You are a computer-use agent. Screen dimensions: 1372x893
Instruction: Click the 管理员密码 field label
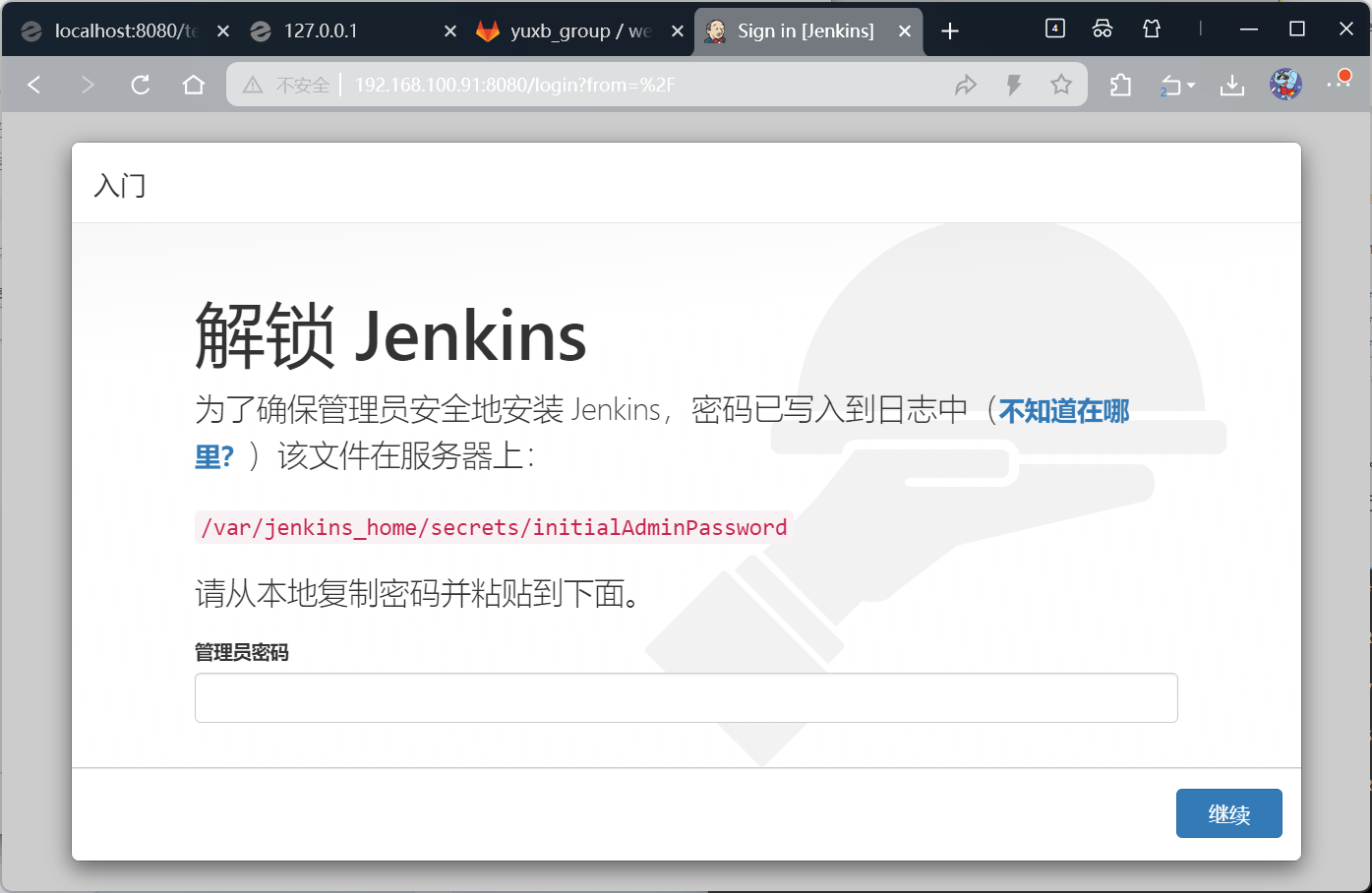coord(242,652)
